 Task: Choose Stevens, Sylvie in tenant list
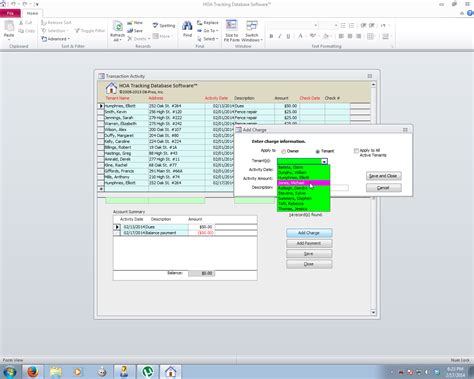(303, 193)
